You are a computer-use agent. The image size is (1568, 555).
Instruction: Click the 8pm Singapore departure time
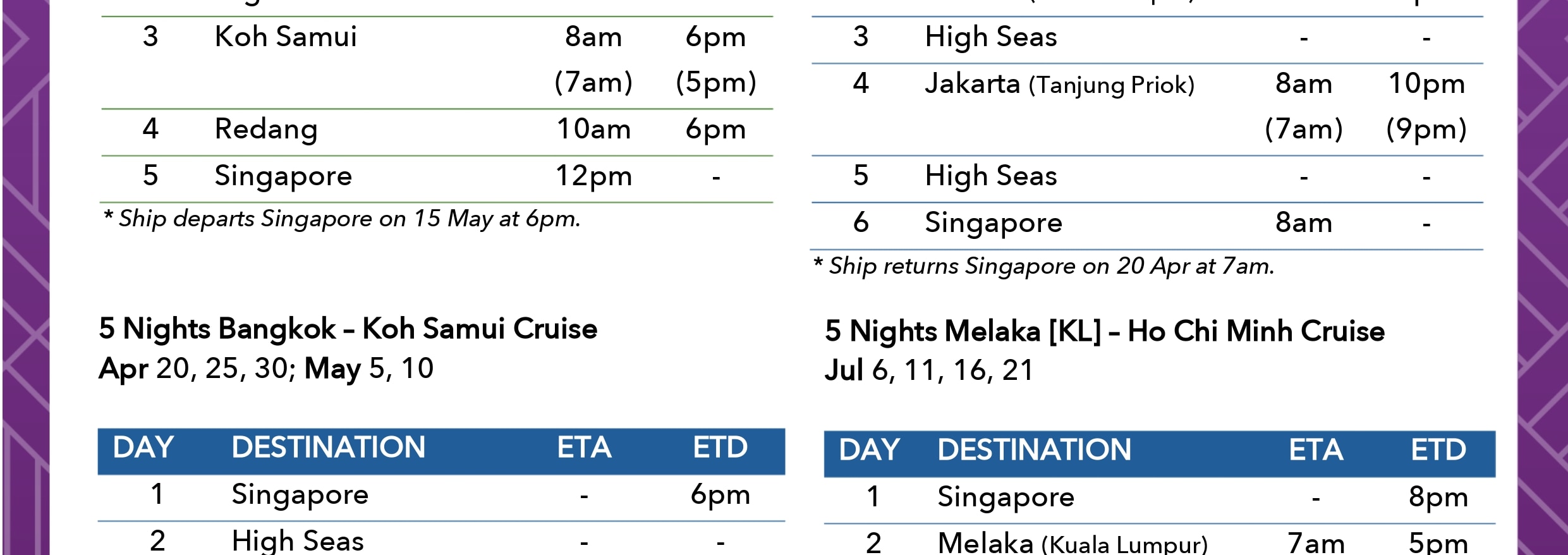pos(1438,497)
